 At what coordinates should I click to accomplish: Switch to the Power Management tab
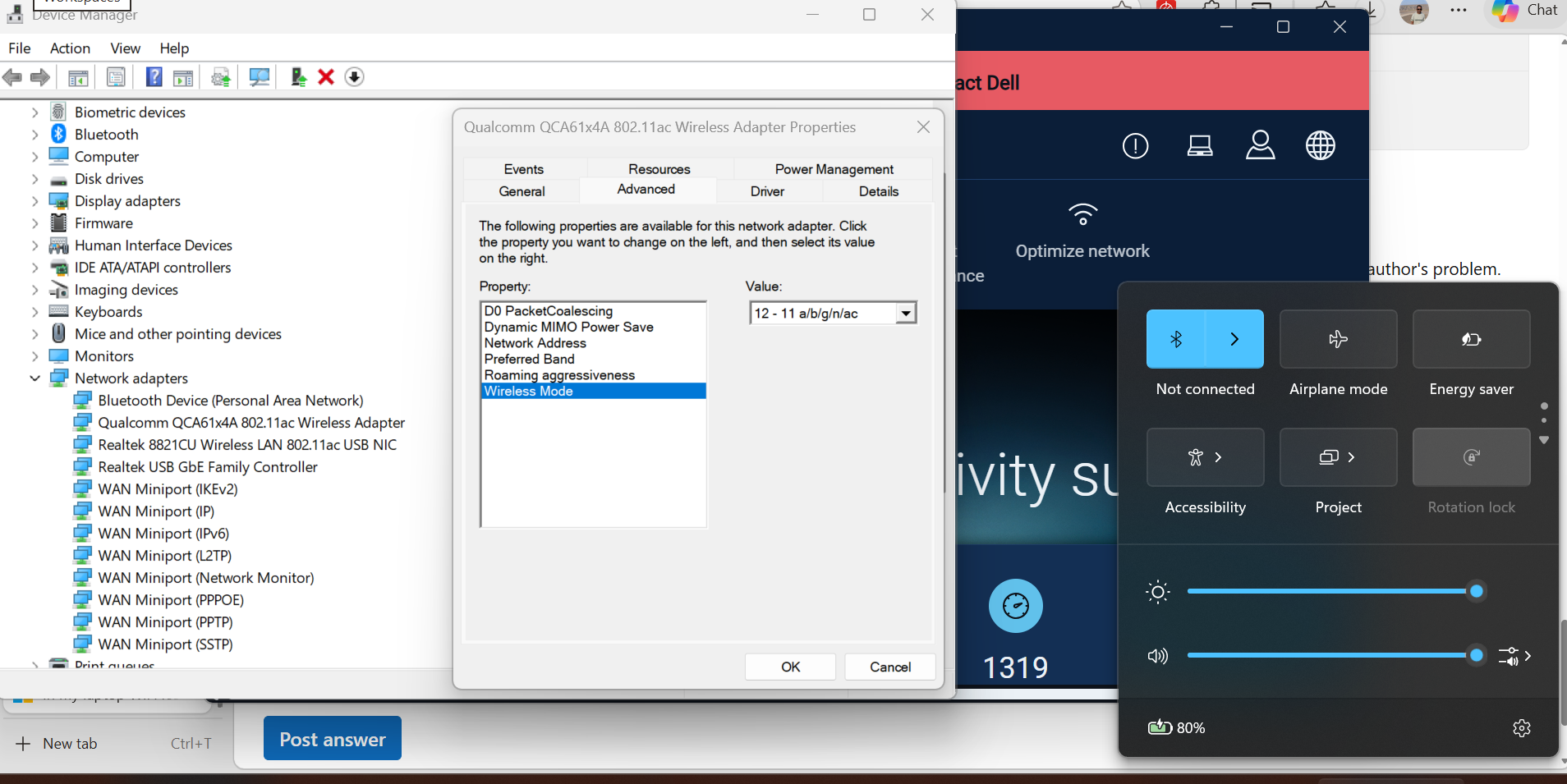[x=834, y=169]
